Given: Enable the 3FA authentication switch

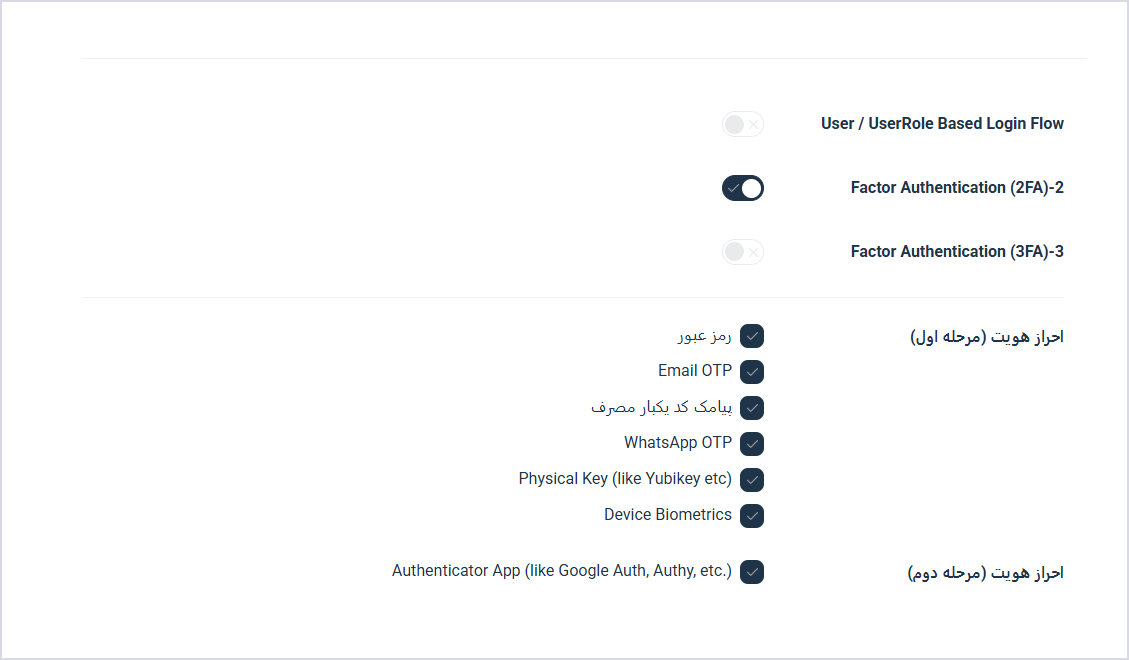Looking at the screenshot, I should click(742, 252).
